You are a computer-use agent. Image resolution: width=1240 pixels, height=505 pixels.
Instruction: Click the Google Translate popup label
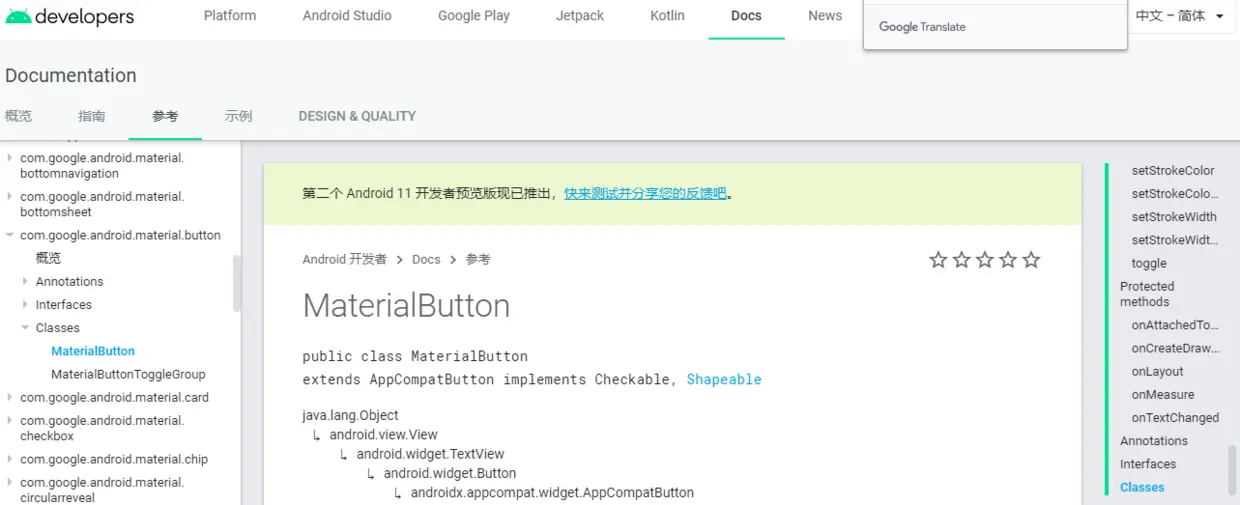[x=922, y=27]
